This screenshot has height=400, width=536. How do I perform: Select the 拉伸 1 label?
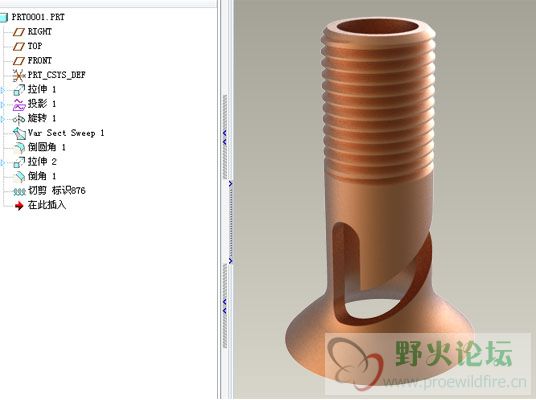(42, 89)
